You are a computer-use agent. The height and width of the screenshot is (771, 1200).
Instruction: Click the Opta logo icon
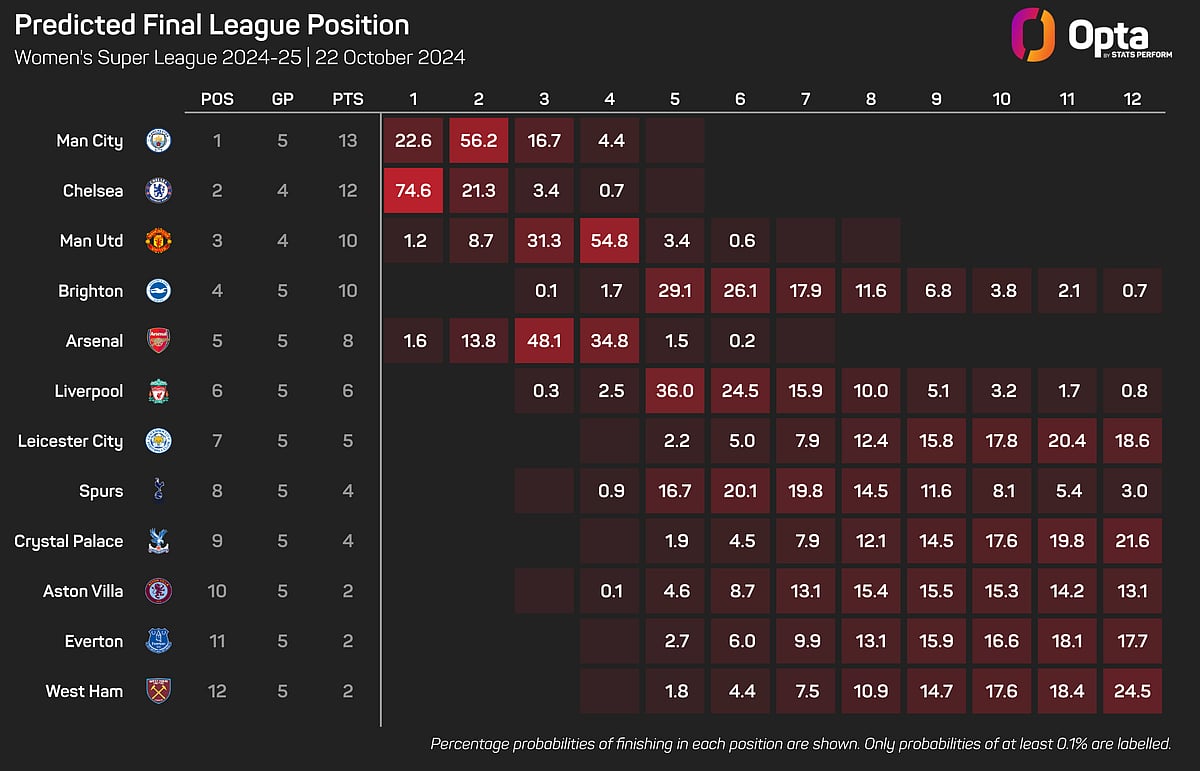[x=1033, y=35]
